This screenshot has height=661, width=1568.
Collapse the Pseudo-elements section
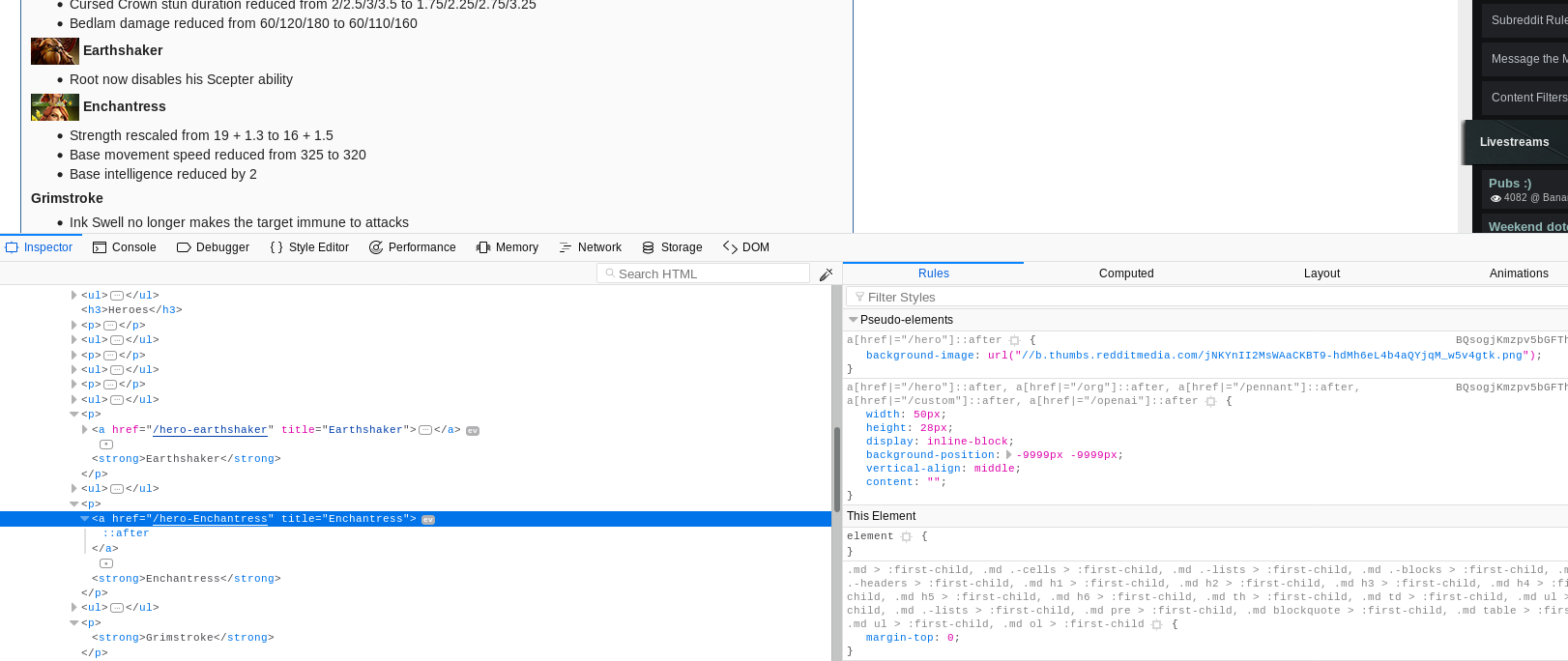click(853, 320)
